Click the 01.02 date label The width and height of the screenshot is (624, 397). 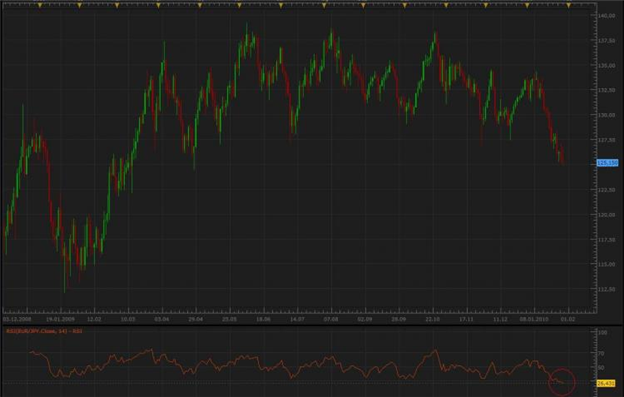pyautogui.click(x=568, y=319)
